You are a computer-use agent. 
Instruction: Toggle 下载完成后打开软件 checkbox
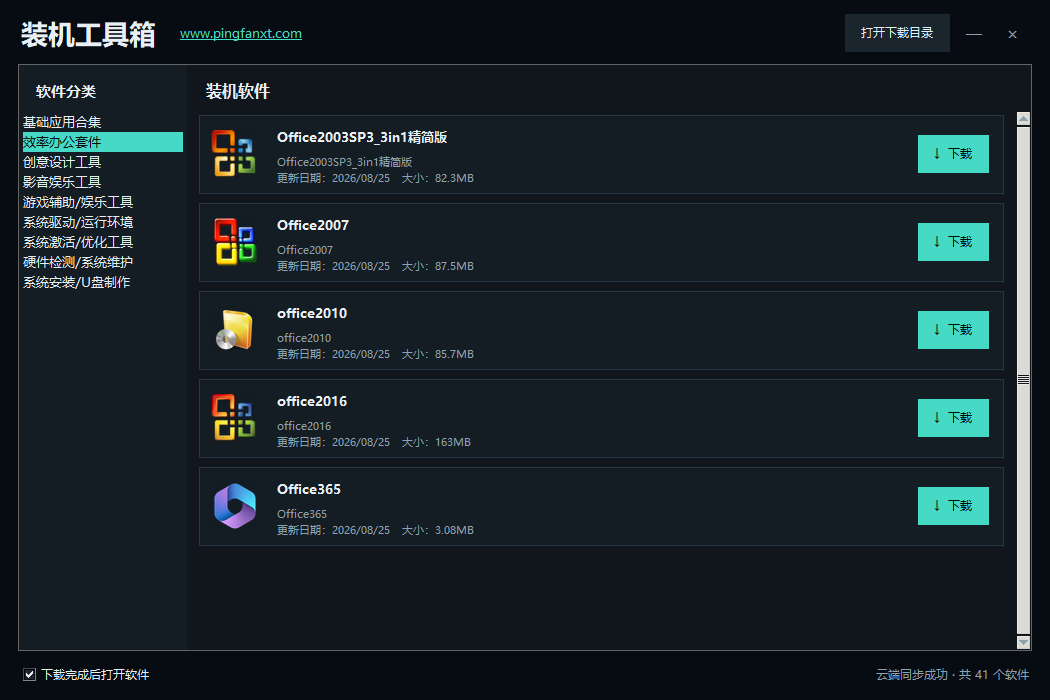pos(29,675)
